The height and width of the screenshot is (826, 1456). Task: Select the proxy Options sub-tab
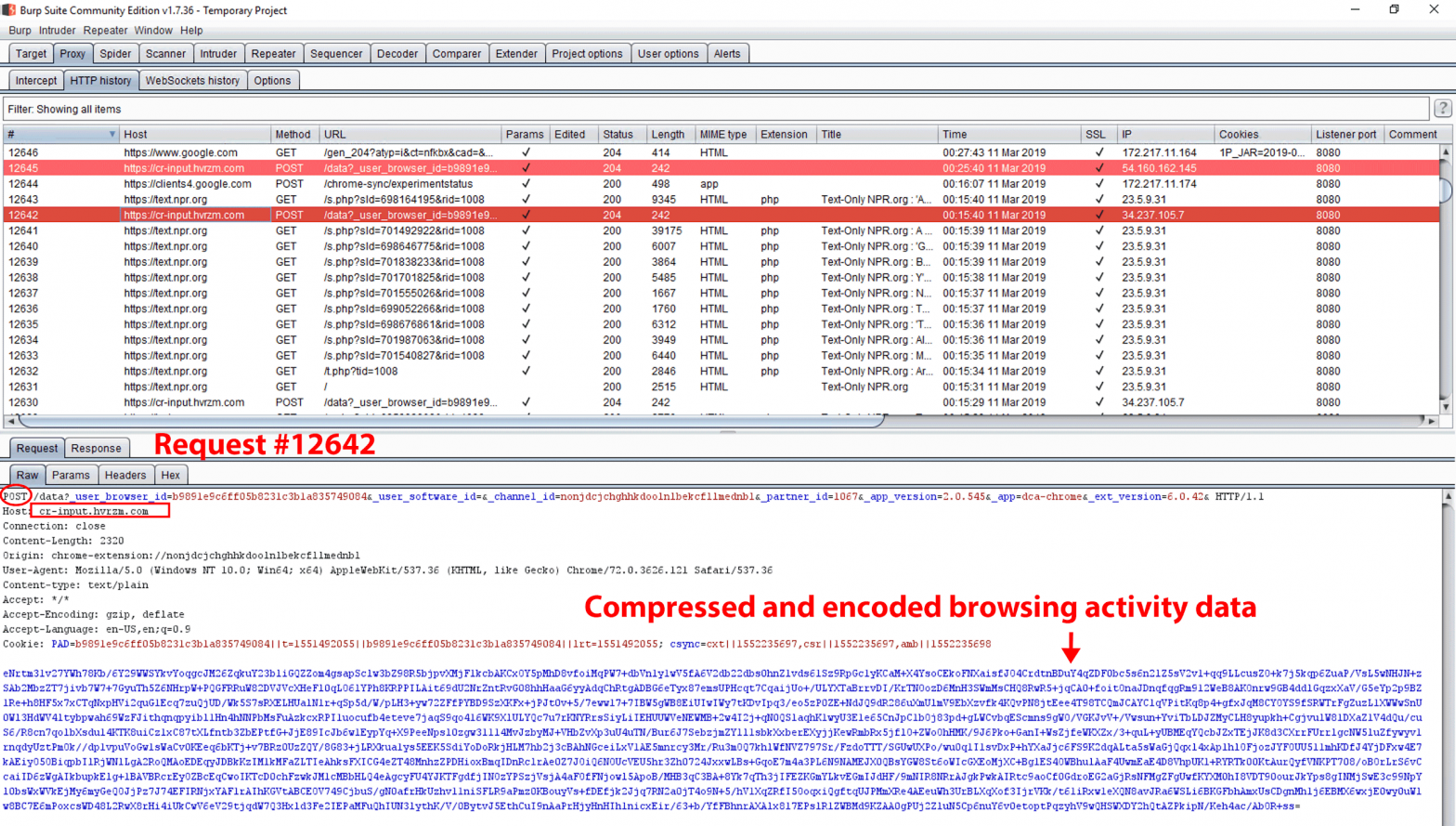pyautogui.click(x=272, y=81)
